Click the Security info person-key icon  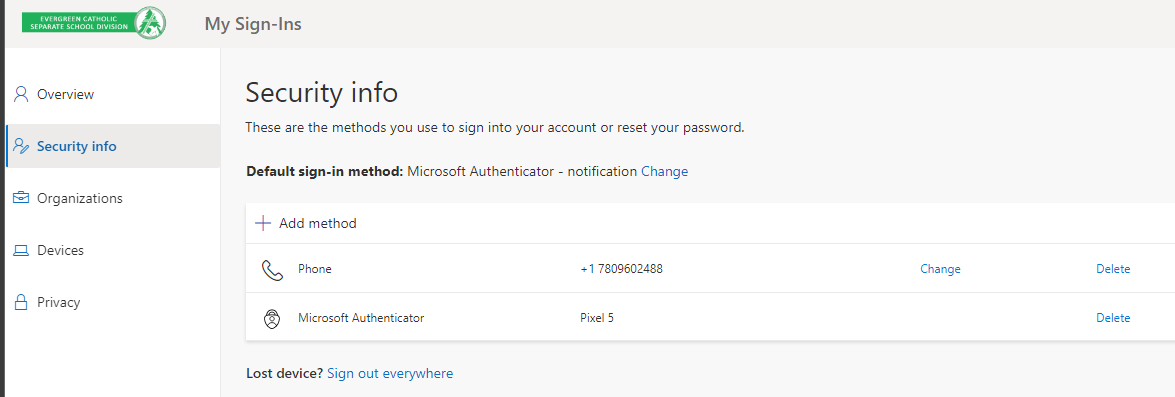(x=21, y=146)
